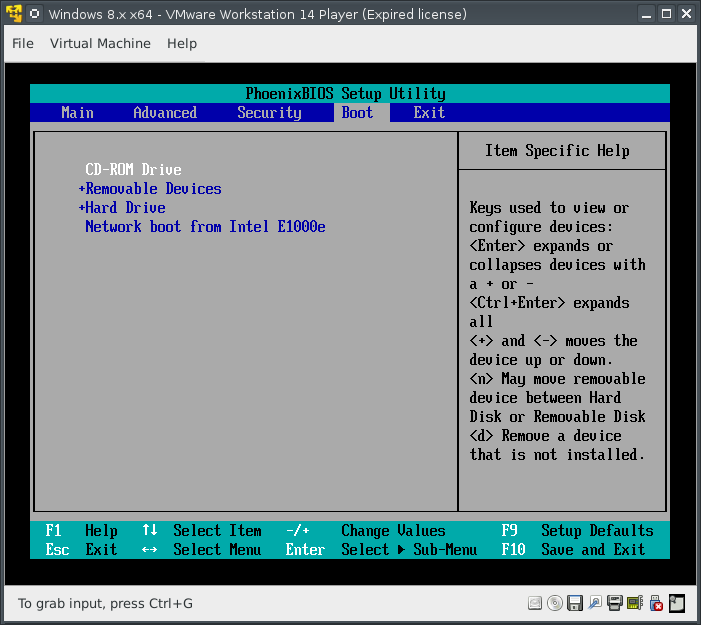Click the disconnected USB device icon
The height and width of the screenshot is (625, 701).
pos(656,603)
